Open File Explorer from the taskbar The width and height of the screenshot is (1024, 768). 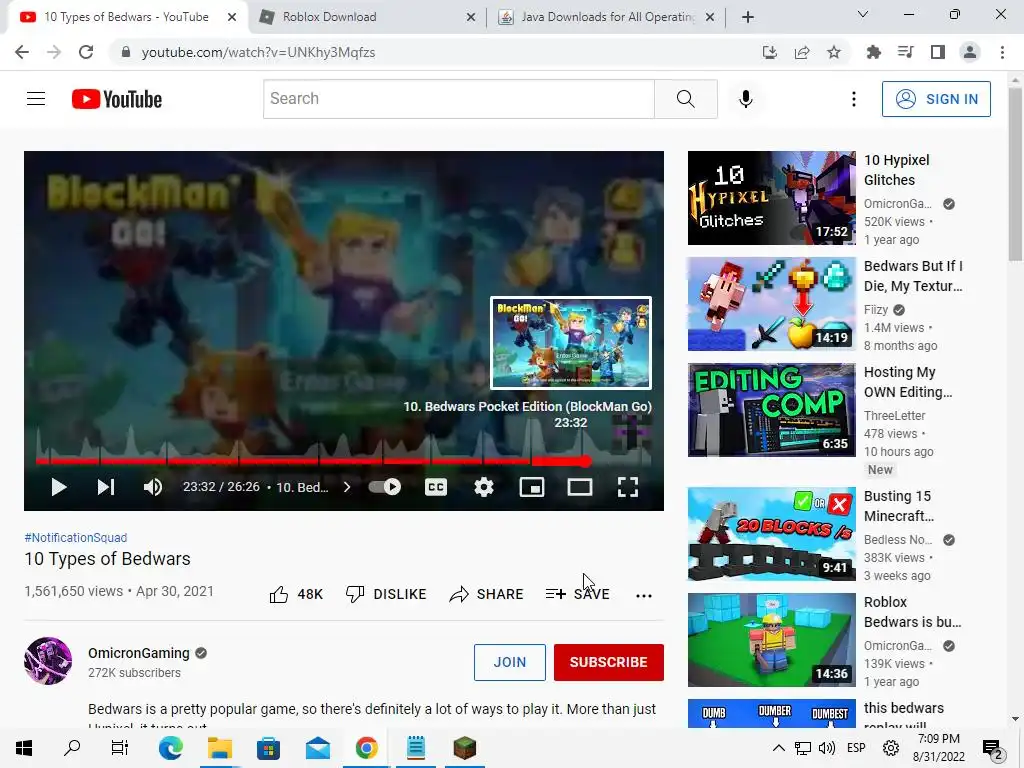coord(220,748)
